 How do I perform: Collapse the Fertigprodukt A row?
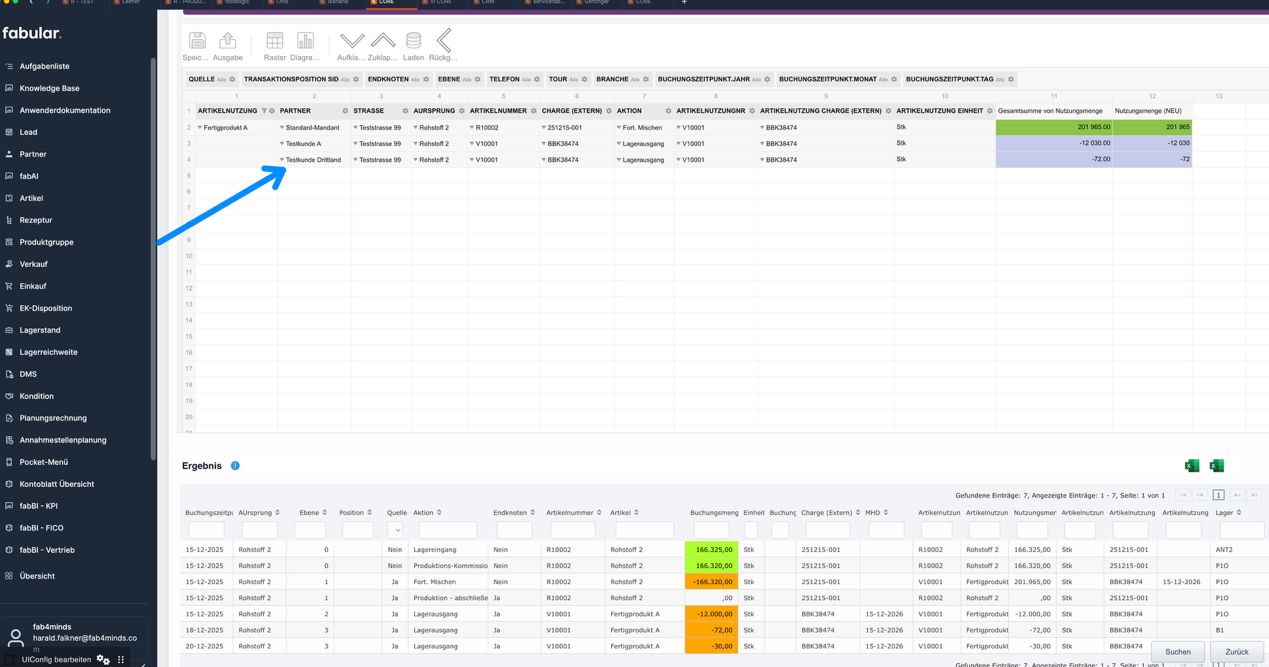(200, 128)
